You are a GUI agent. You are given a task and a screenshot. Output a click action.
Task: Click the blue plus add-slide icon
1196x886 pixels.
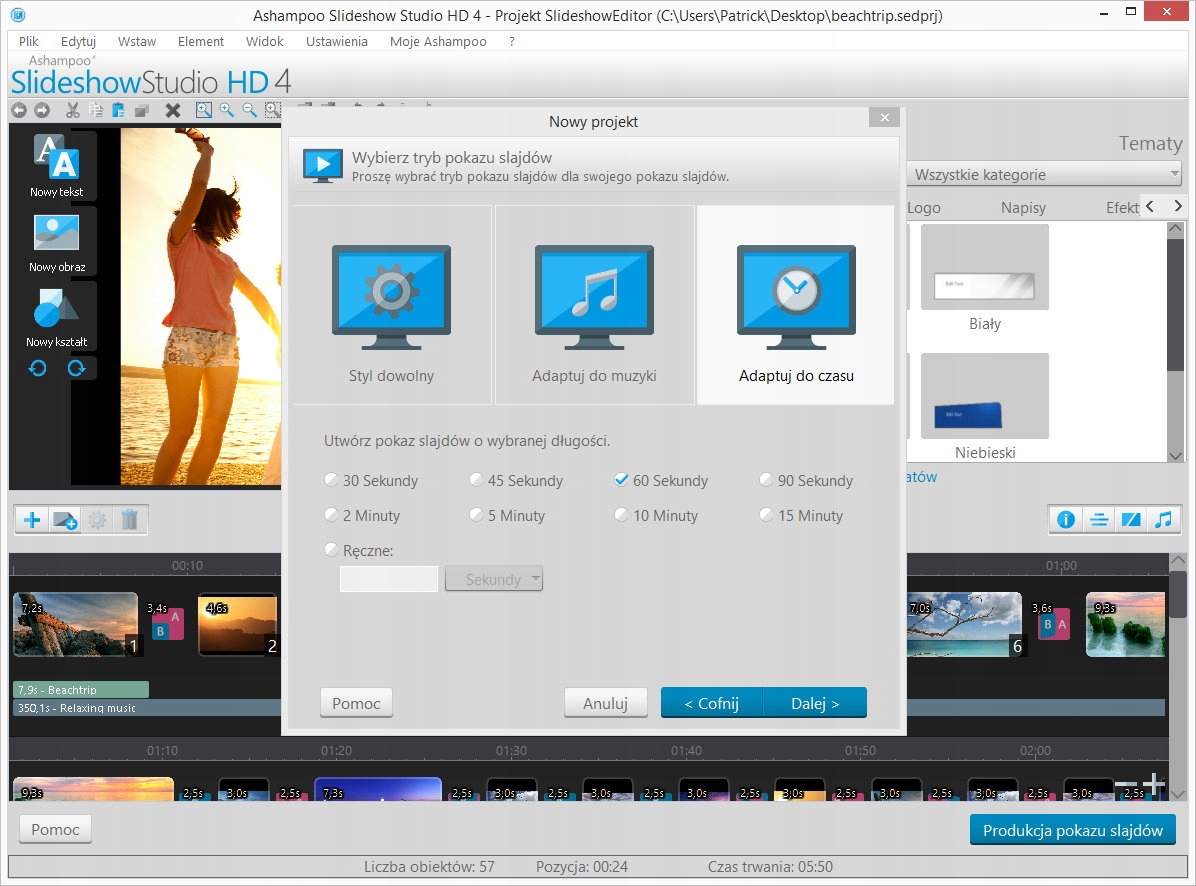pos(33,520)
